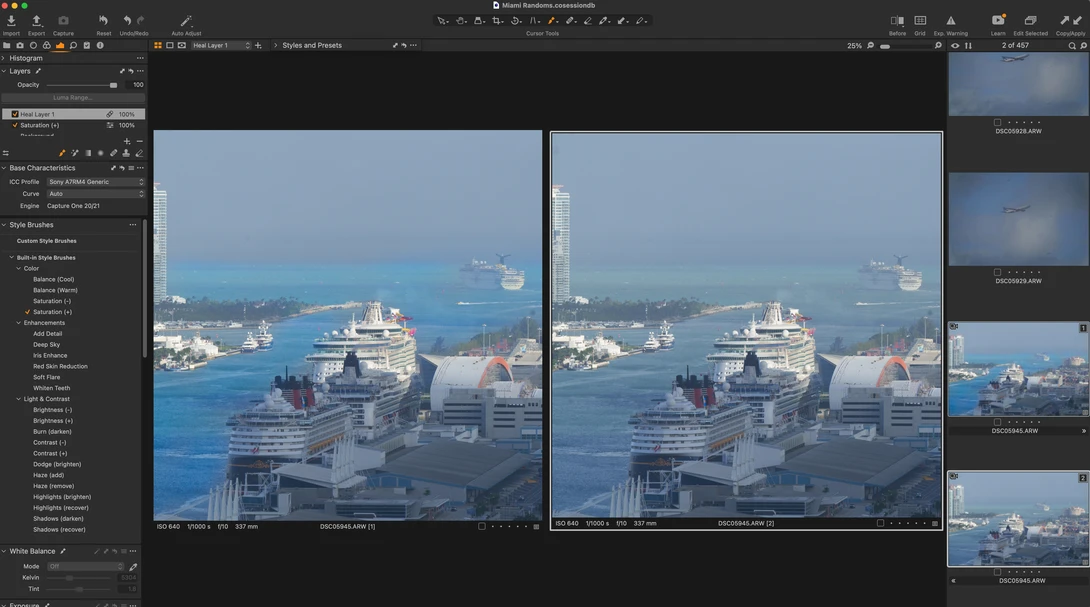
Task: Toggle browser visibility eye icon
Action: 955,46
